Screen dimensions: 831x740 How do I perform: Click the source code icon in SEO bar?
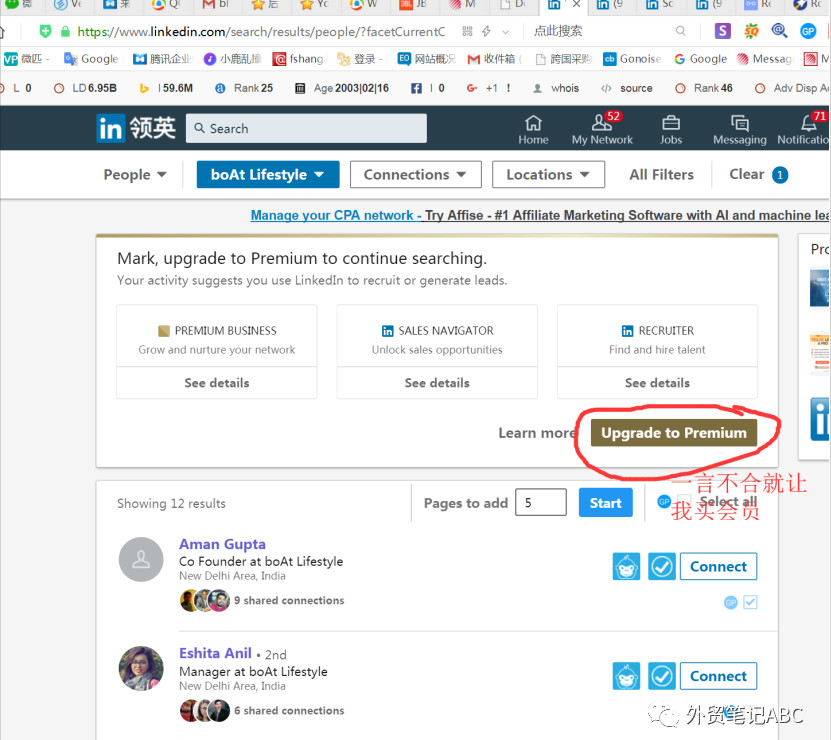coord(606,88)
